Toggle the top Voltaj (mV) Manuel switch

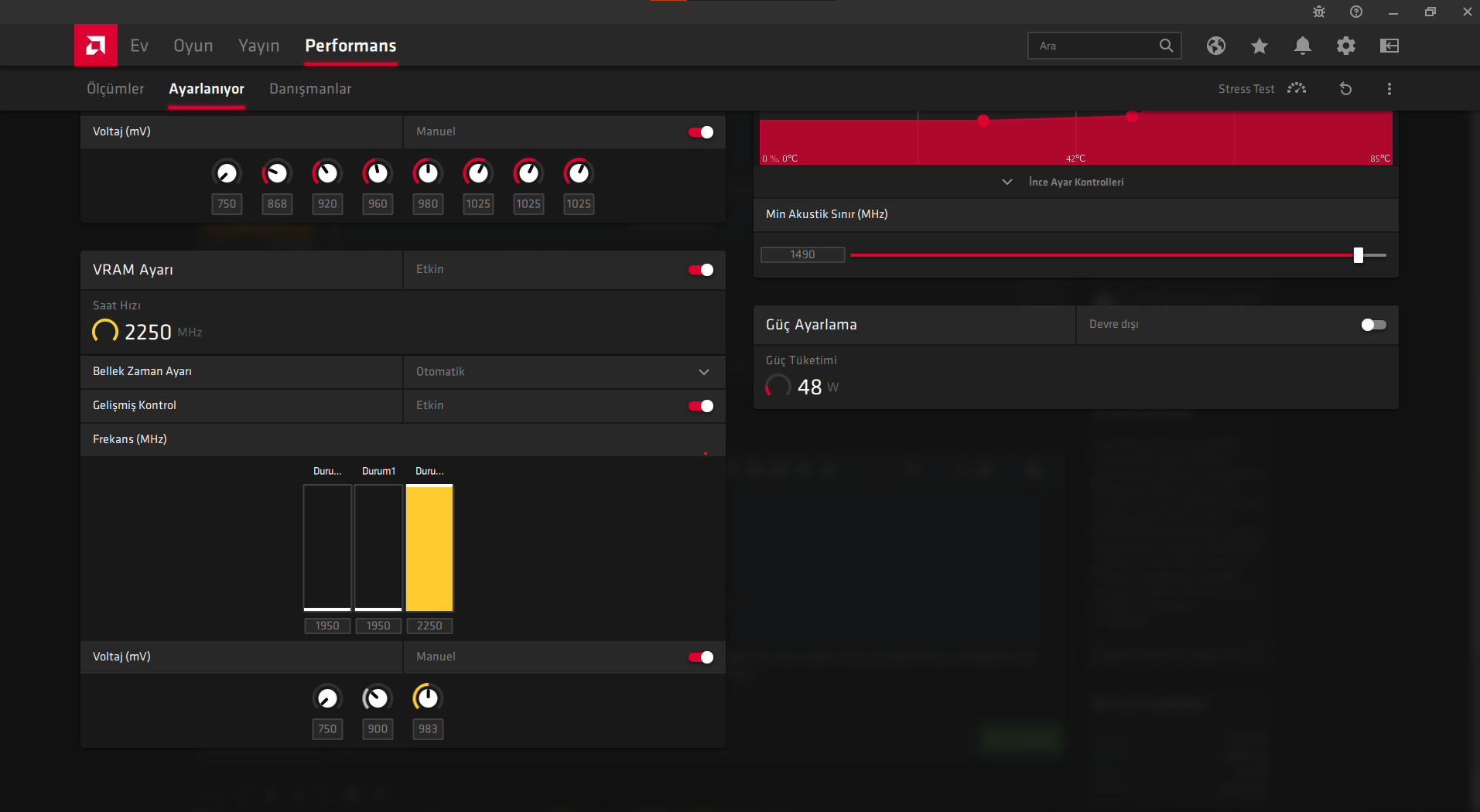coord(701,132)
